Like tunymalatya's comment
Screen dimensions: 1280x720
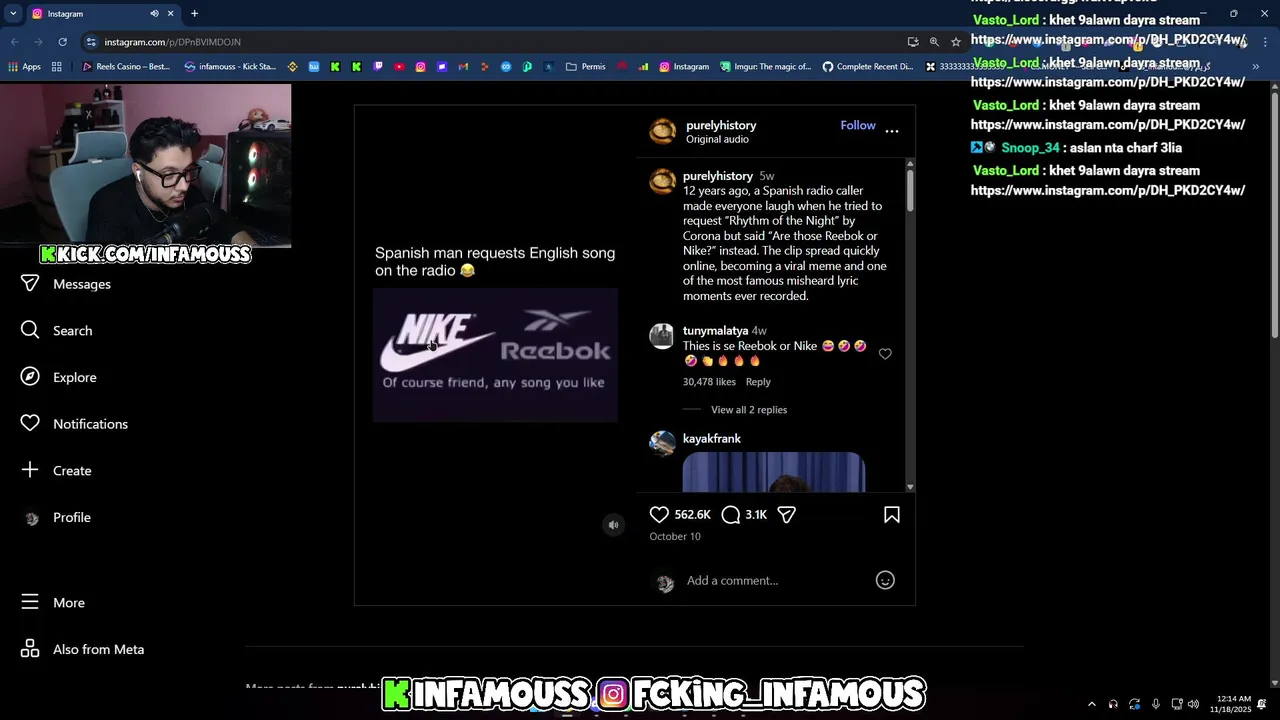click(x=885, y=354)
